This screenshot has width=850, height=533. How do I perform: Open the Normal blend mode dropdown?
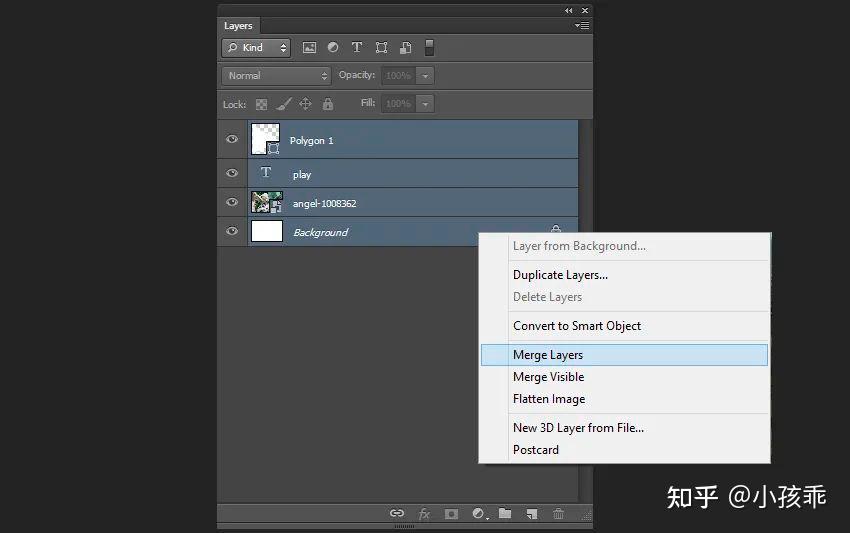coord(276,75)
